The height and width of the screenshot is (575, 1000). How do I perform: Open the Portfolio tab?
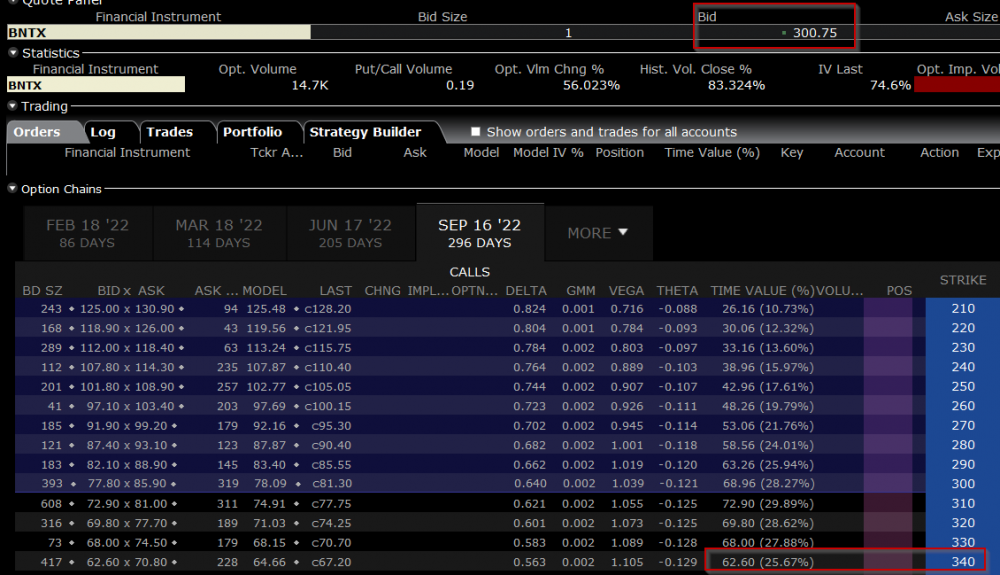252,132
